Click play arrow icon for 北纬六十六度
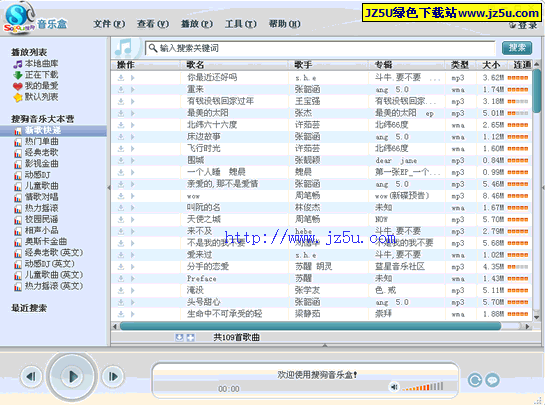Viewport: 545px width, 405px height. pyautogui.click(x=132, y=125)
